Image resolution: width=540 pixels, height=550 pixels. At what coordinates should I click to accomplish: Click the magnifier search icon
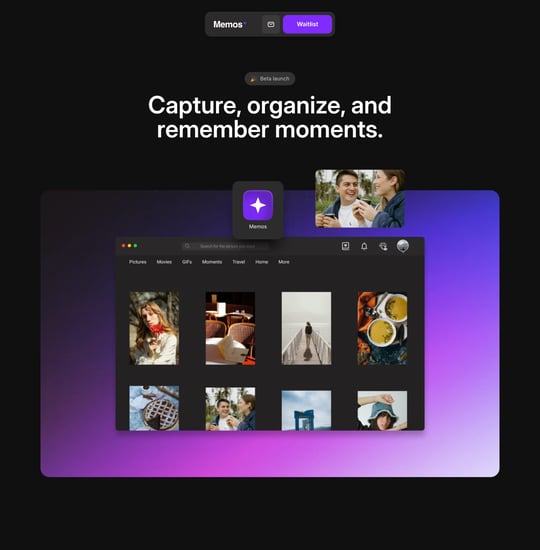point(187,246)
